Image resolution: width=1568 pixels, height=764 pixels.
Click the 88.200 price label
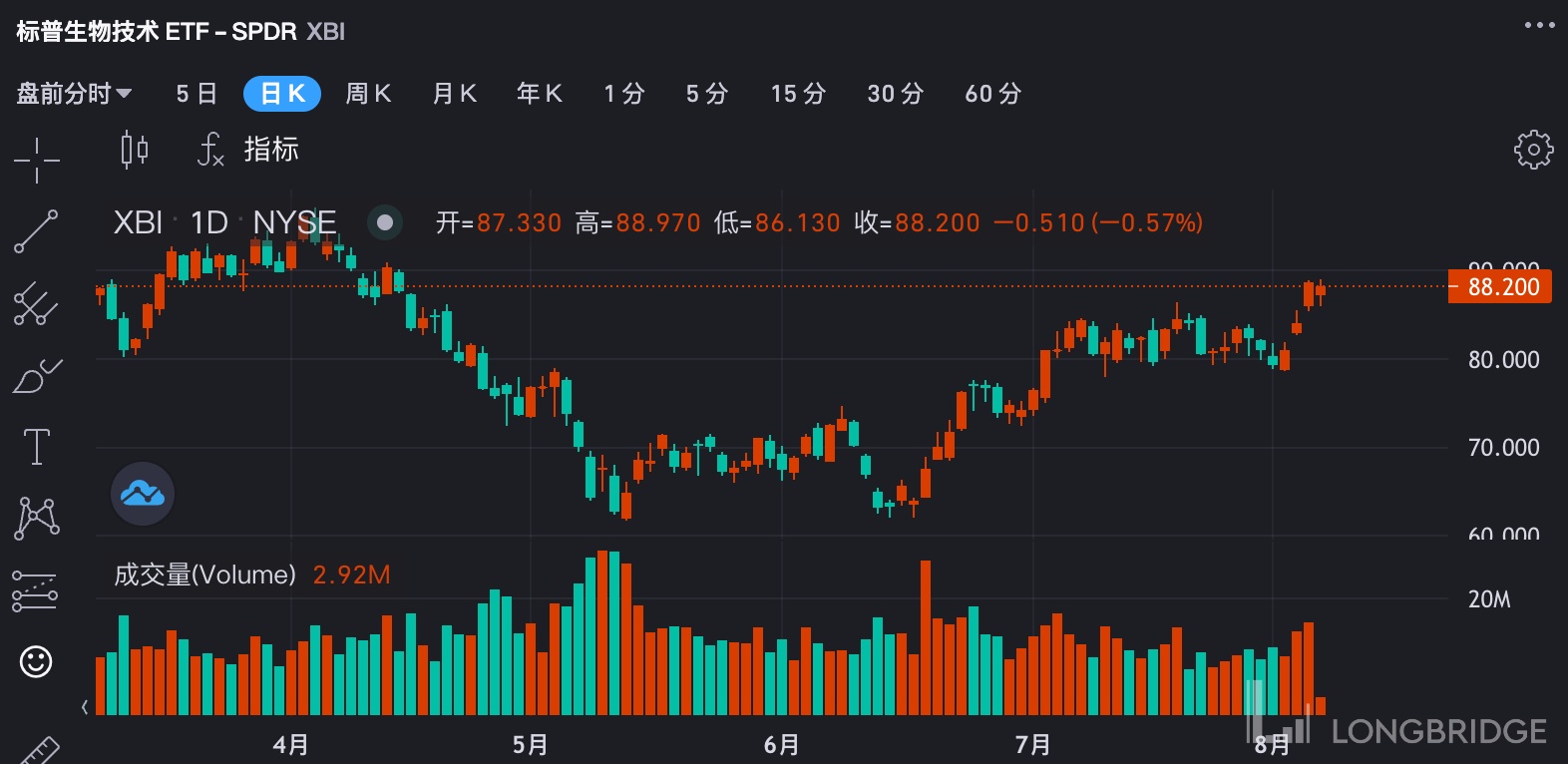[1500, 287]
